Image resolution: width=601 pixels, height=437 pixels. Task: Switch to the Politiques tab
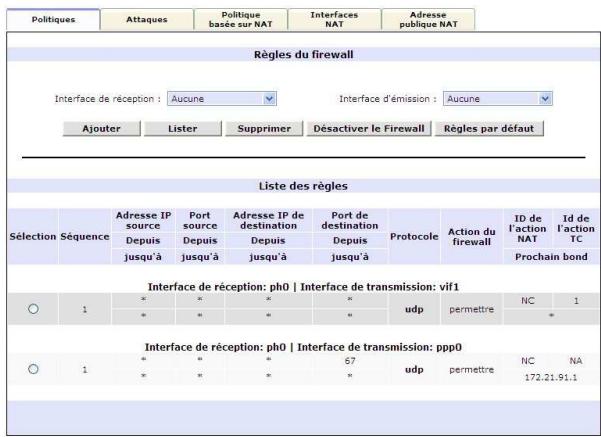(53, 20)
